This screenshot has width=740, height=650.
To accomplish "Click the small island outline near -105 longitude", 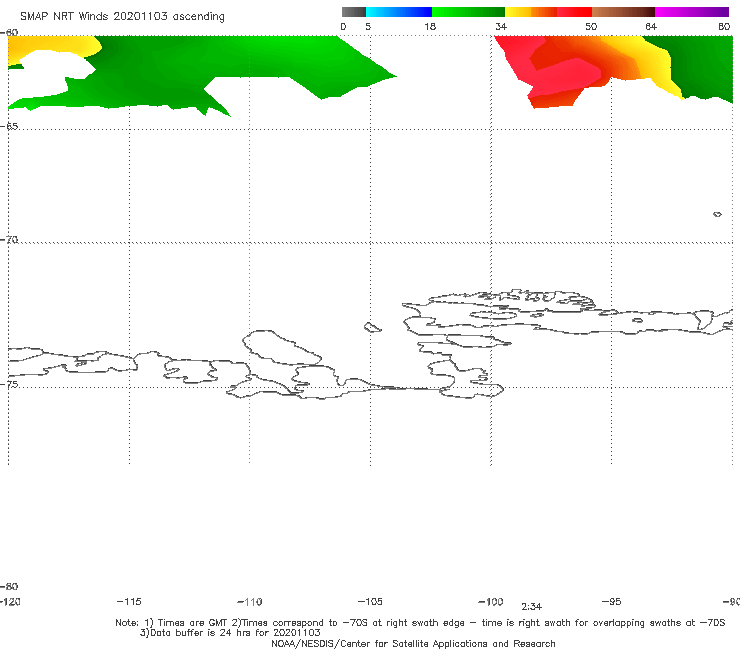I will (x=372, y=327).
